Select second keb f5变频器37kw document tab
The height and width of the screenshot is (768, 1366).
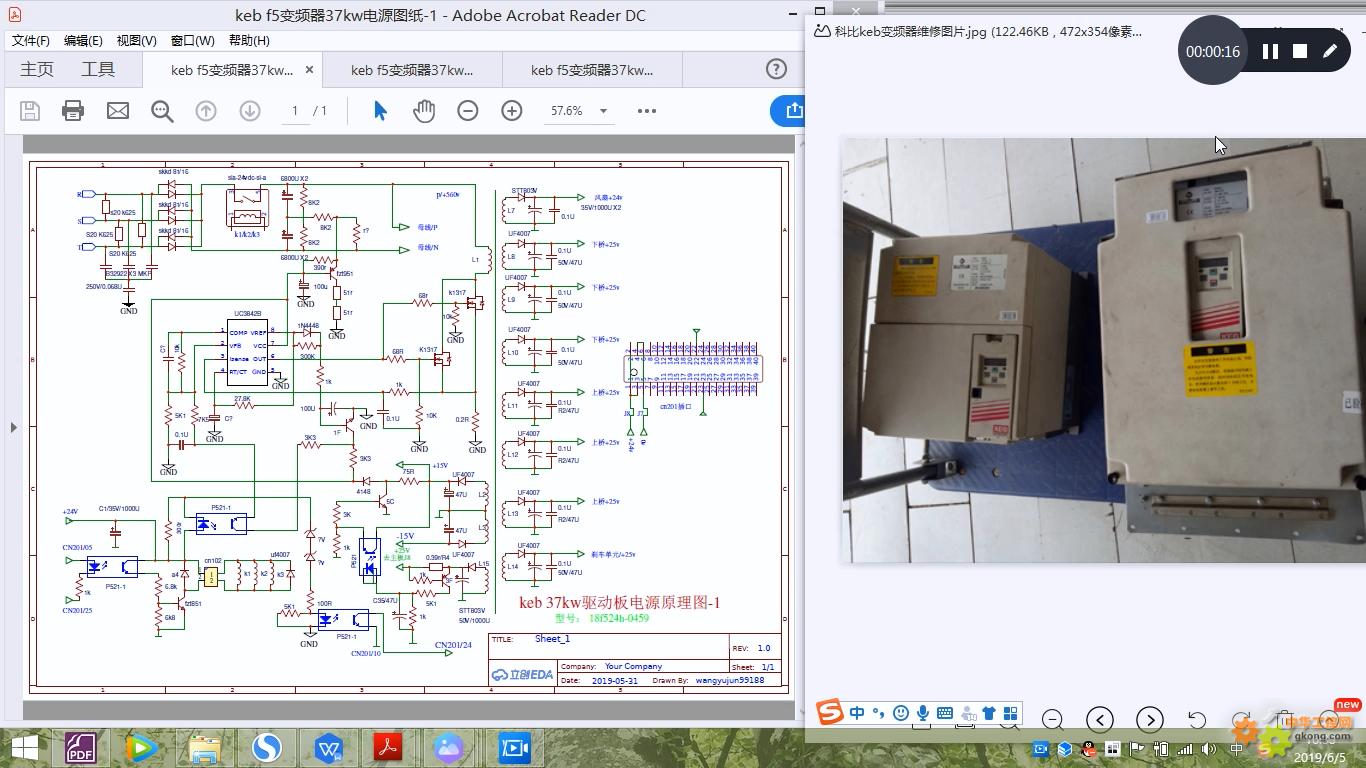[412, 70]
